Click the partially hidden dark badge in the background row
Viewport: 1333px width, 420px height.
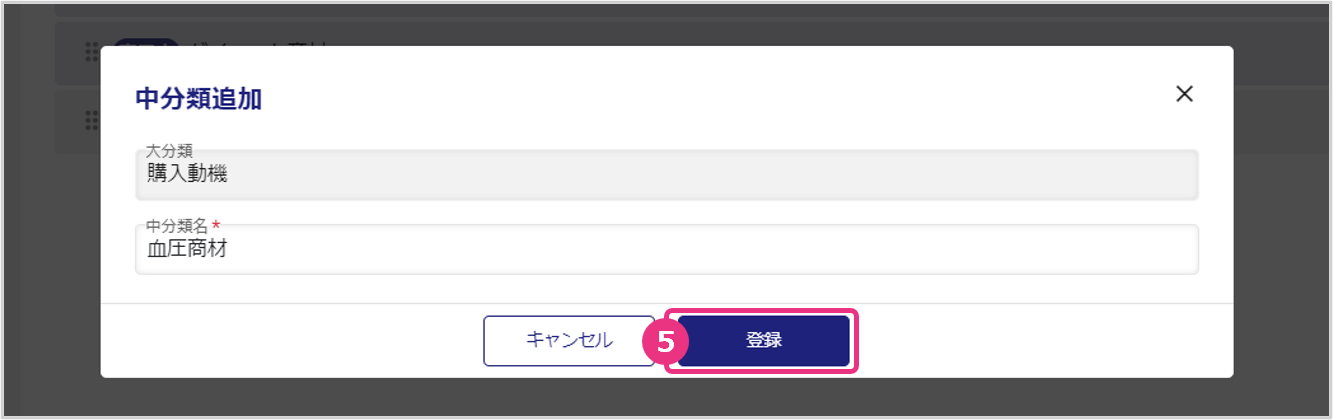(x=145, y=42)
